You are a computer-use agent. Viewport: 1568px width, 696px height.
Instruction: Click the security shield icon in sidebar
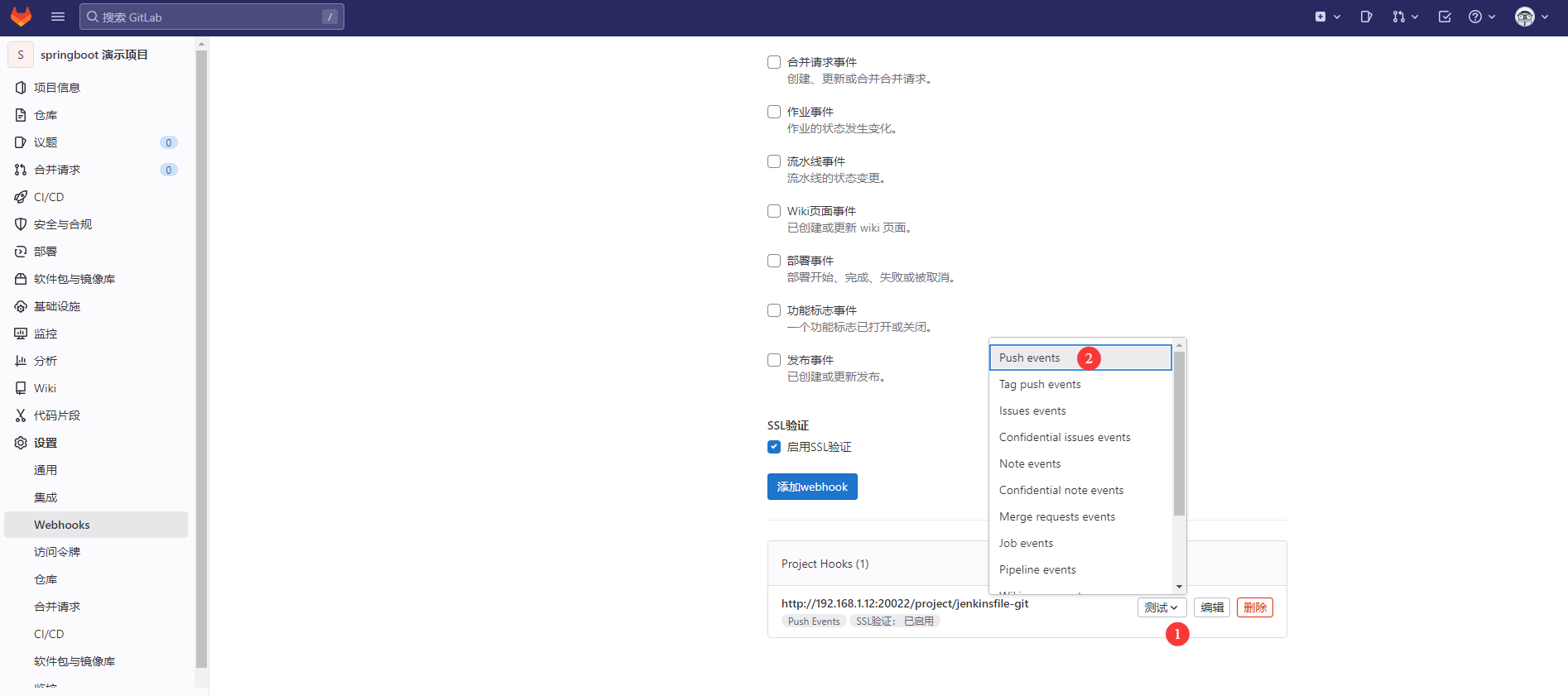21,224
